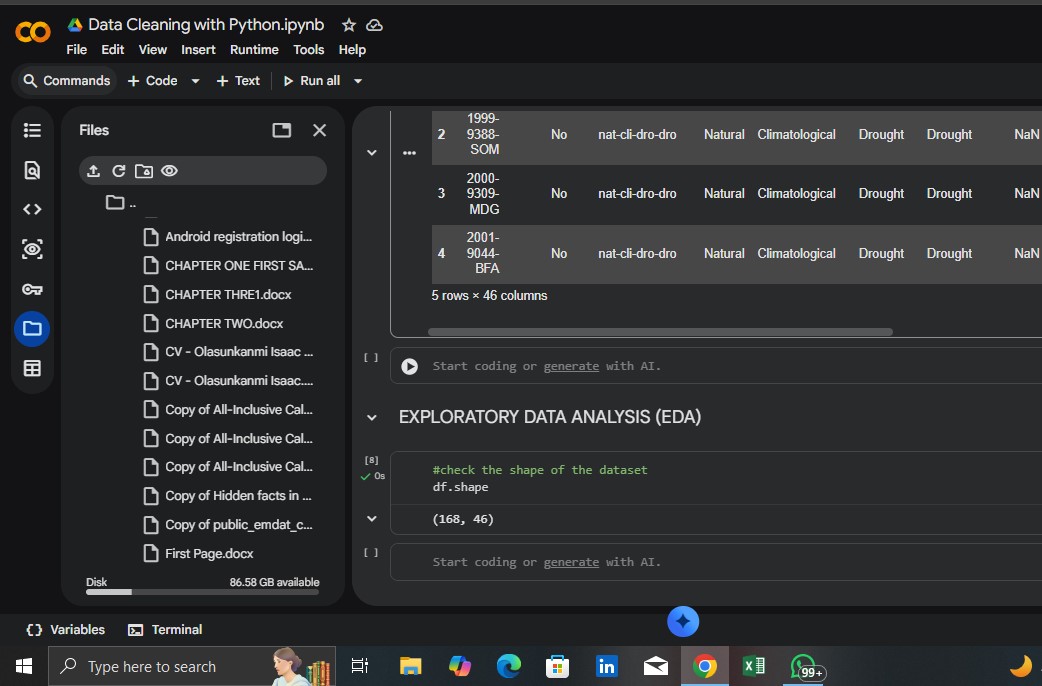The image size is (1042, 686).
Task: Open the Insert menu
Action: (198, 50)
